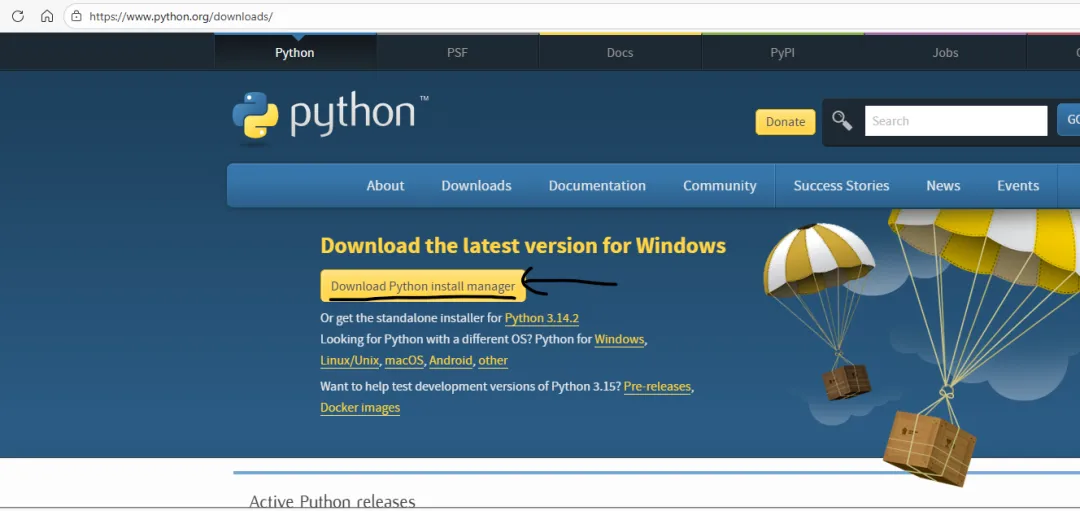1080x511 pixels.
Task: Click the address bar URL
Action: 181,17
